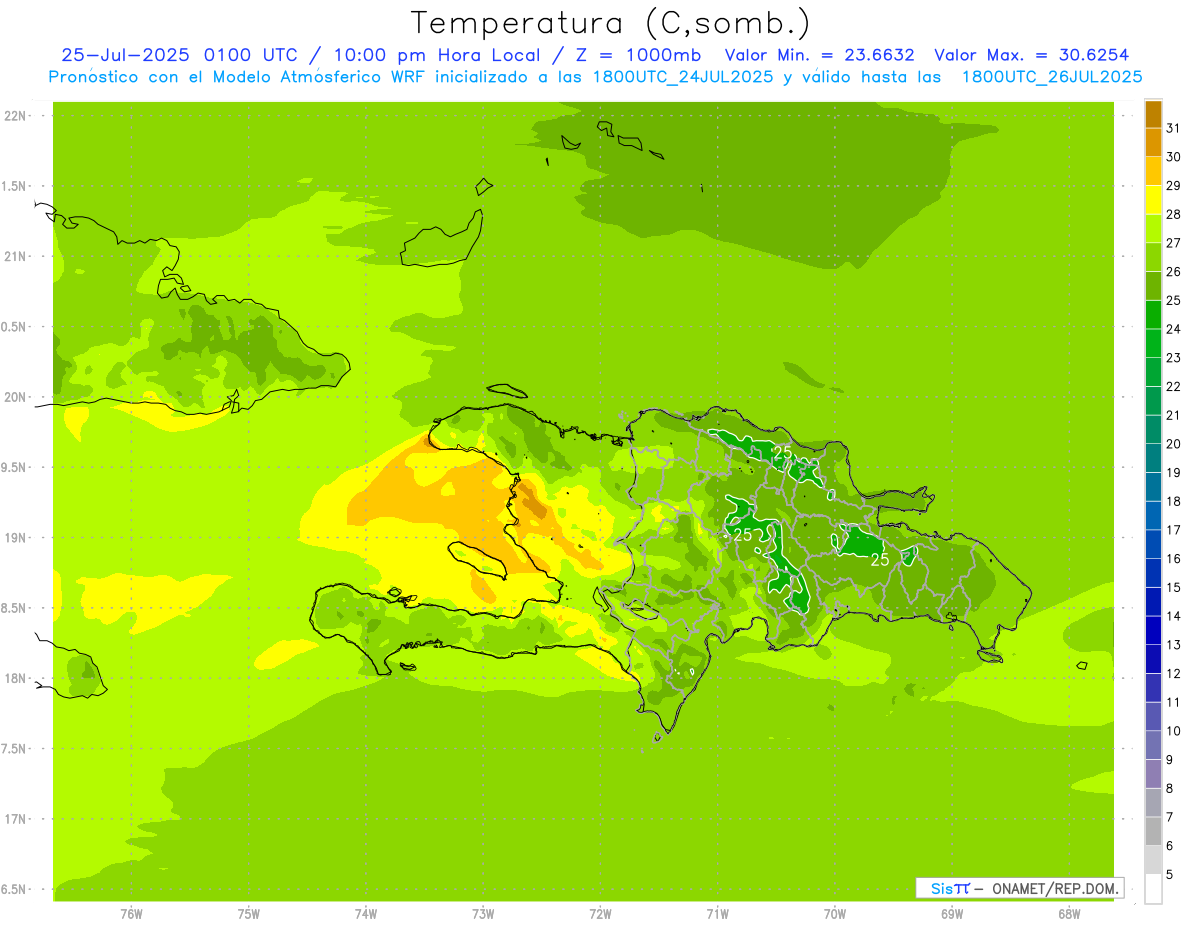The image size is (1200, 927).
Task: Click "Valor Min. = 23.6632"
Action: point(819,55)
